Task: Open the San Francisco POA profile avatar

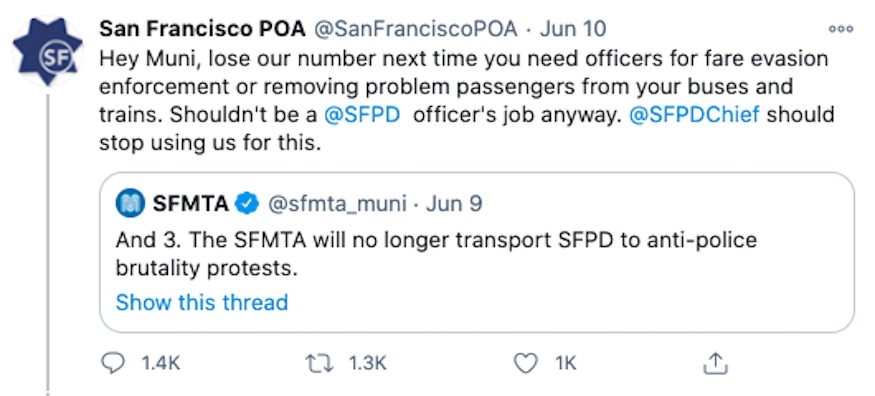Action: (48, 51)
